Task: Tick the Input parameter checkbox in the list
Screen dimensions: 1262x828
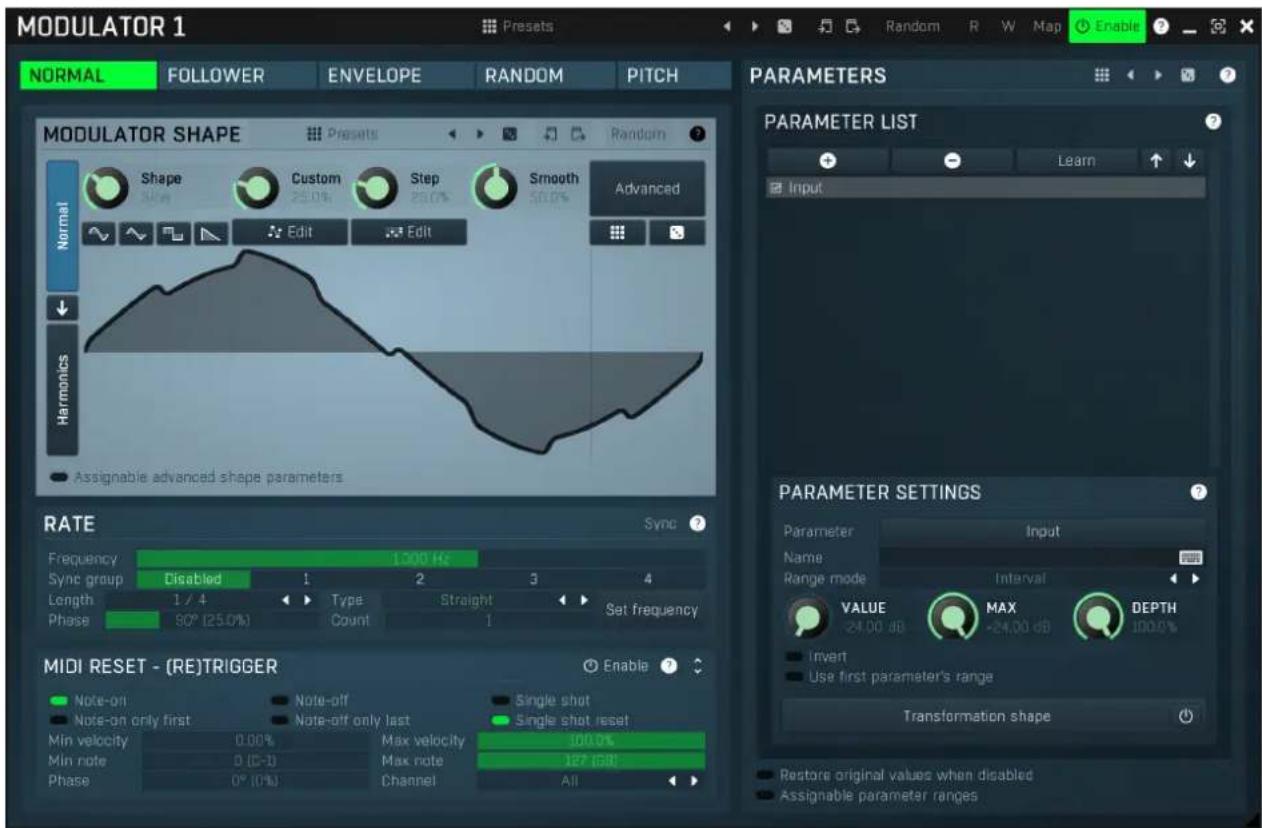Action: click(x=776, y=187)
